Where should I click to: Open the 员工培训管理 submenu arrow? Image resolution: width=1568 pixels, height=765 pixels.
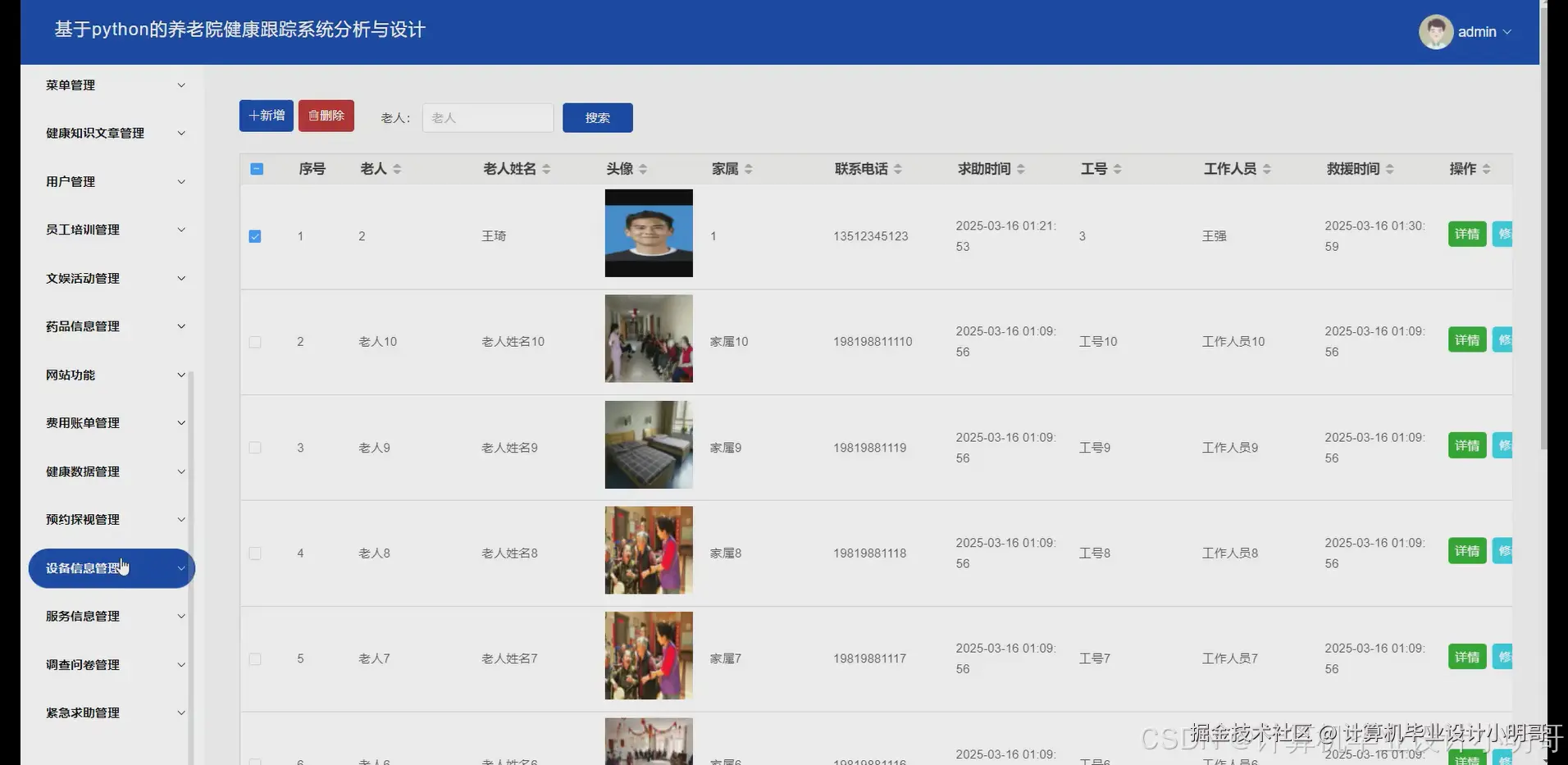[x=181, y=230]
